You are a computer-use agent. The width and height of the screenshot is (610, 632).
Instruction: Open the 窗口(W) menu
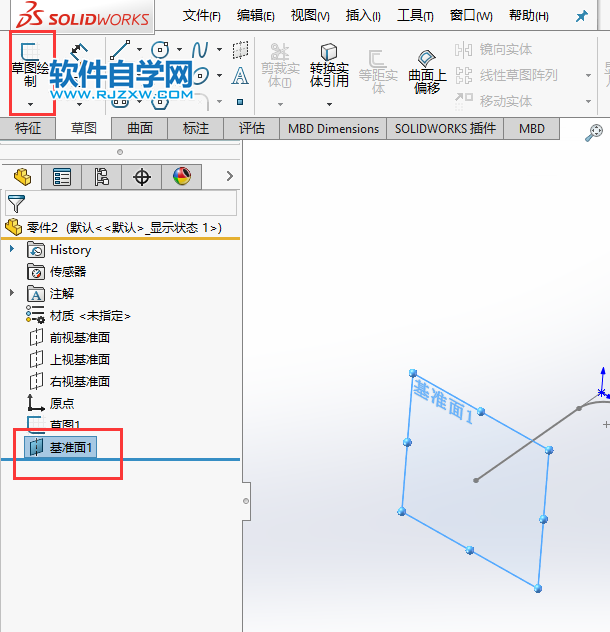pos(471,16)
